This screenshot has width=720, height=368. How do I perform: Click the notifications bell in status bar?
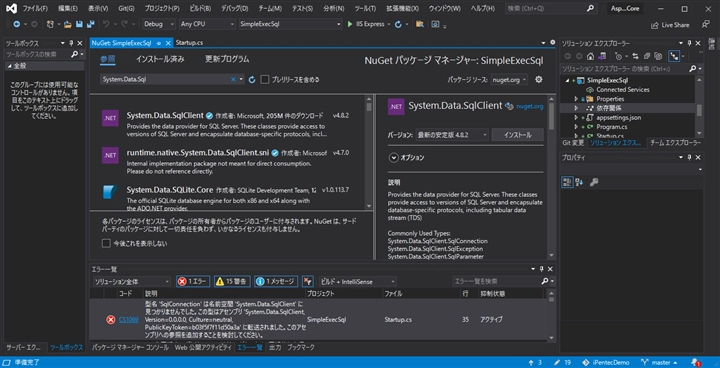pos(695,362)
